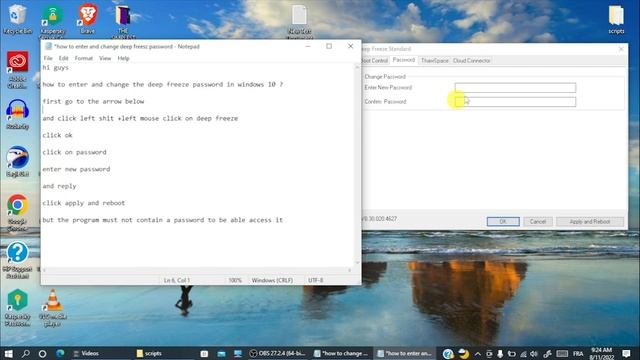Maximize the Notepad window

329,46
